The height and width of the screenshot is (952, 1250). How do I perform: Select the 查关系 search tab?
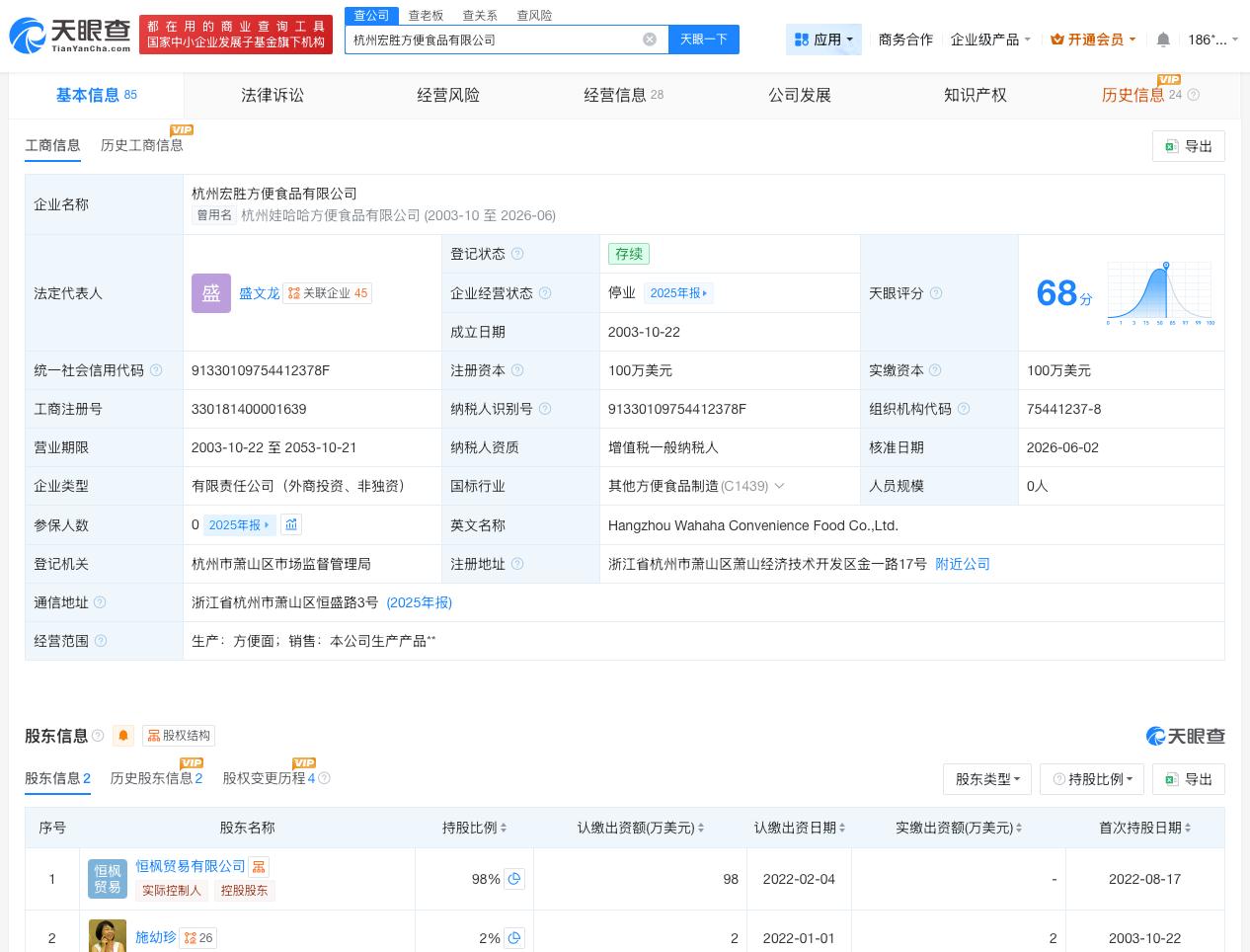click(480, 16)
